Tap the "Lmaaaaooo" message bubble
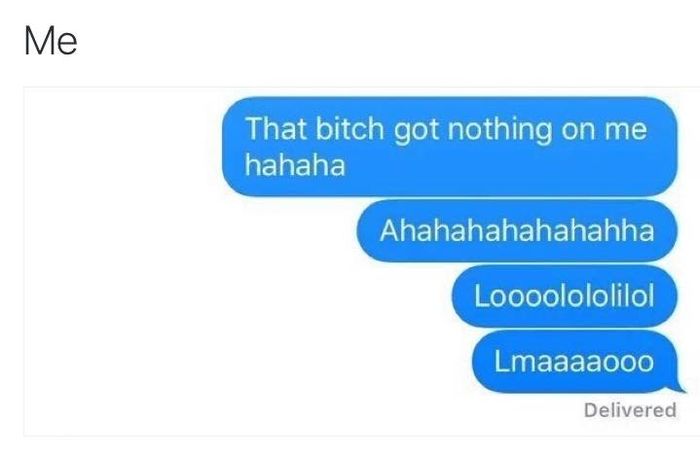 (x=575, y=362)
